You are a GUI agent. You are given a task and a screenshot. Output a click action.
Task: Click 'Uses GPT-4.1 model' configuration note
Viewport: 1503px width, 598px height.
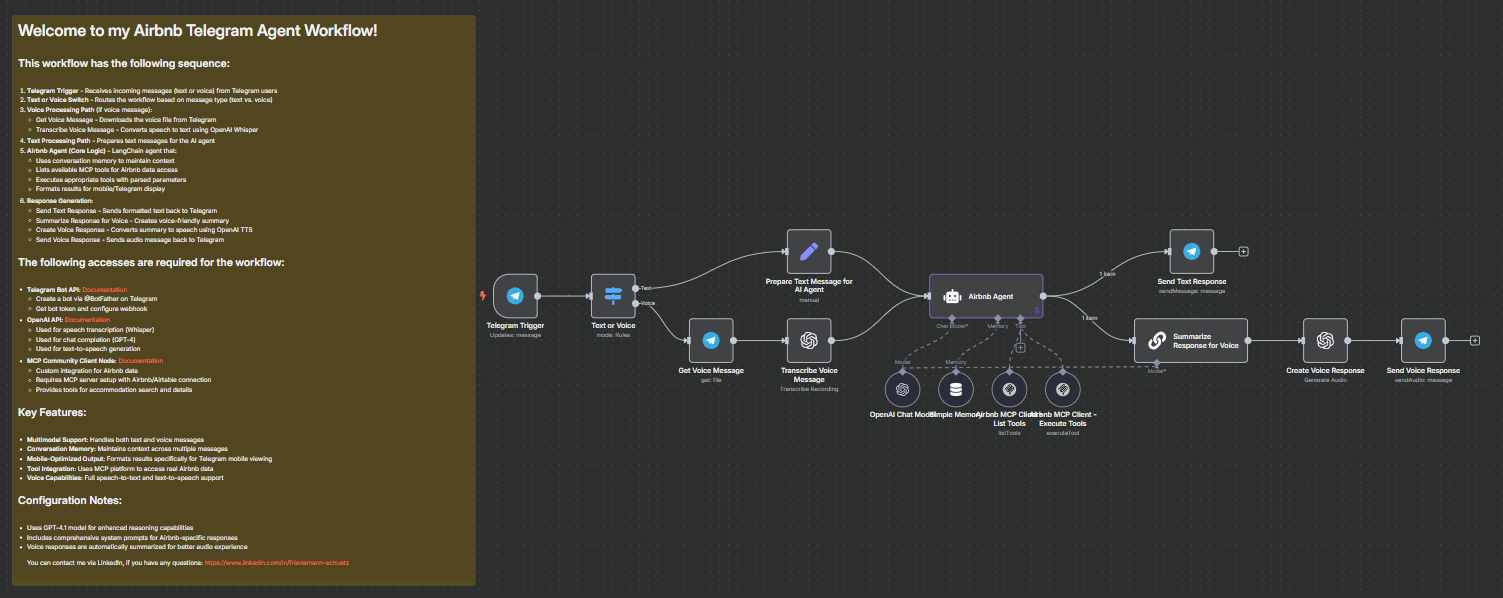point(110,527)
